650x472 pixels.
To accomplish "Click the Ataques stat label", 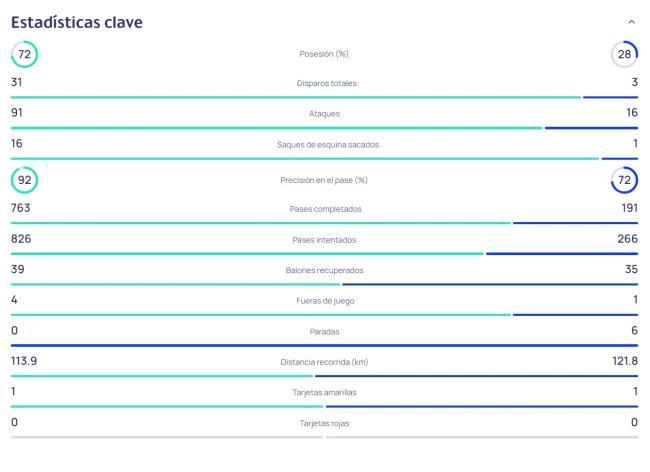I will pyautogui.click(x=324, y=114).
